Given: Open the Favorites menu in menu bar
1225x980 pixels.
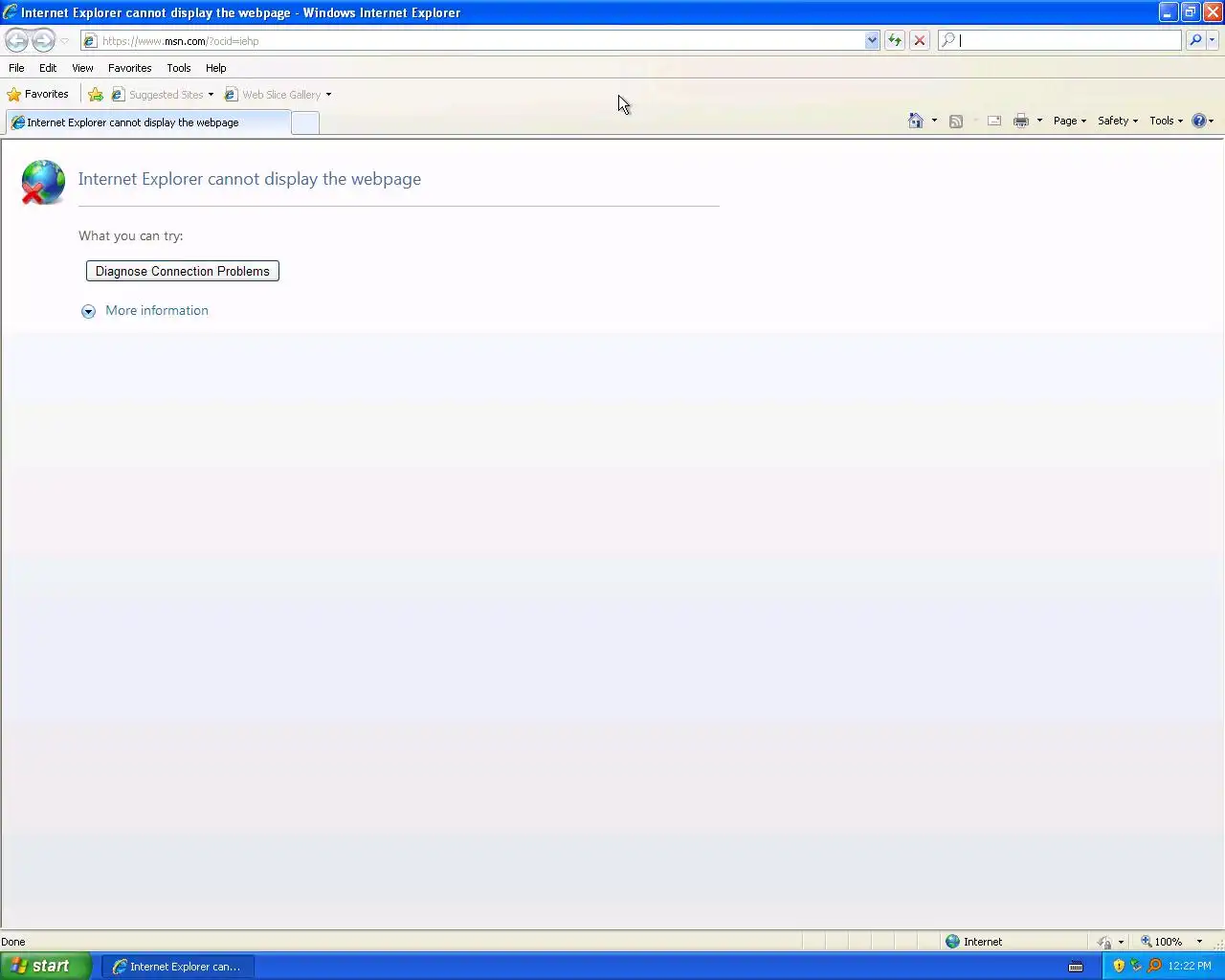Looking at the screenshot, I should (129, 68).
